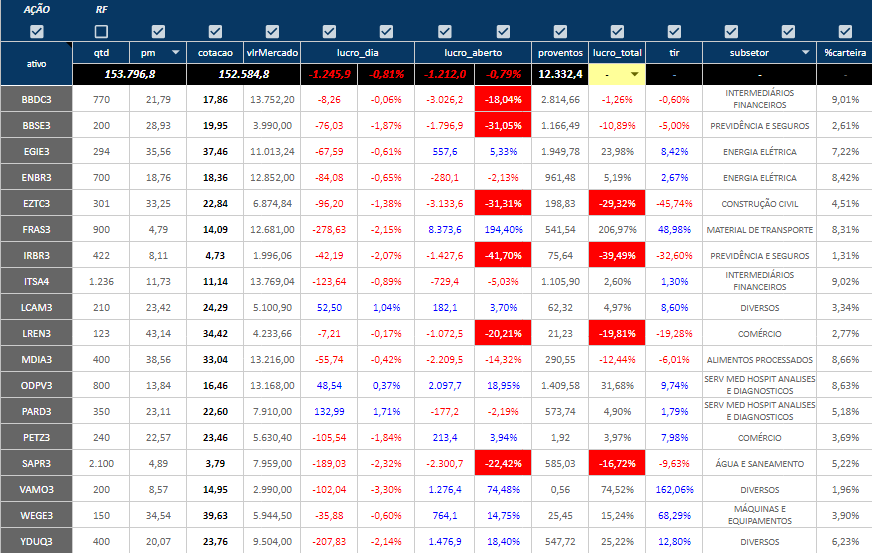Toggle checkbox above lucro_aberto -0,79% column
The width and height of the screenshot is (872, 553).
click(503, 32)
